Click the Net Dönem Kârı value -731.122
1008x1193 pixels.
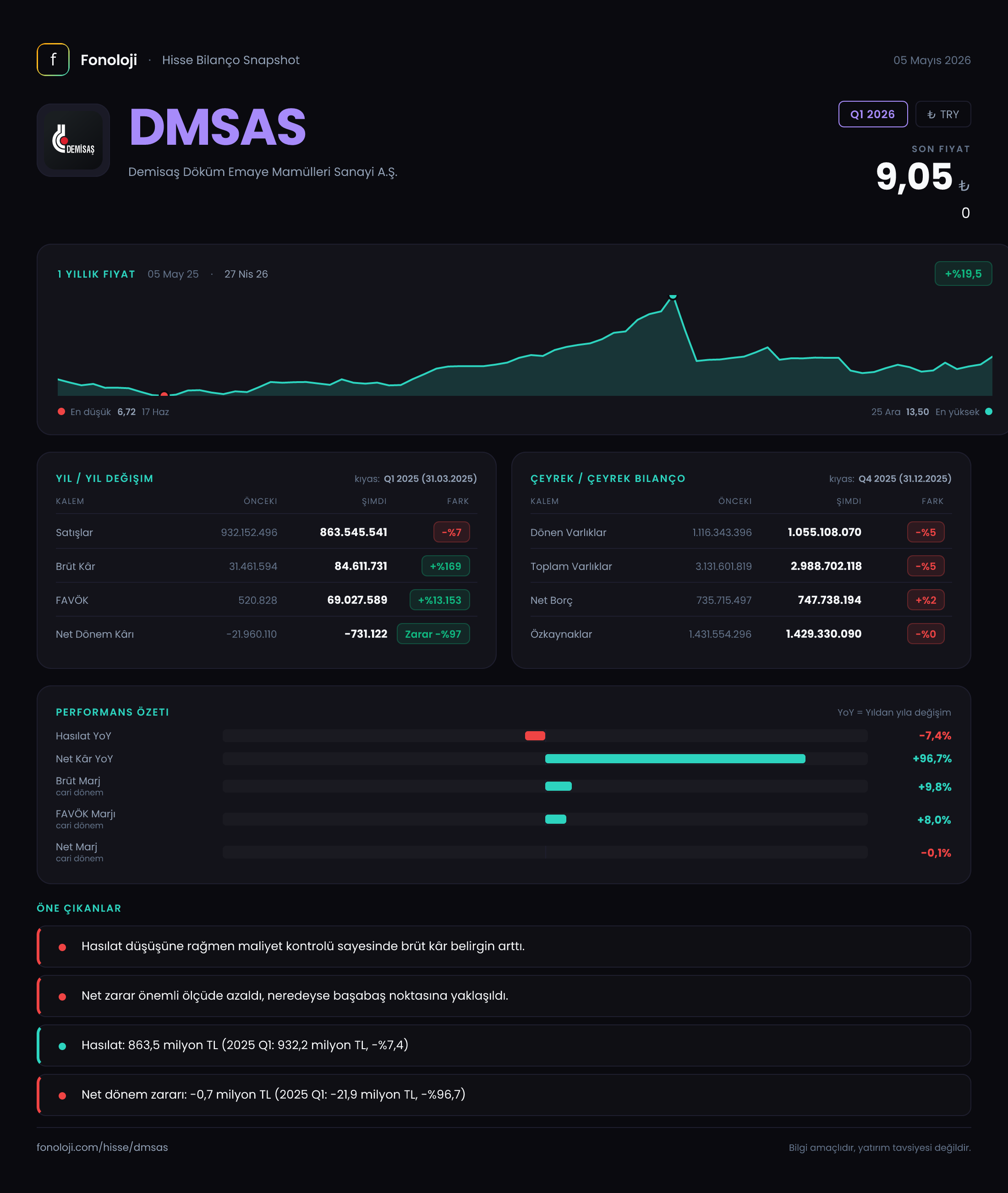click(x=366, y=634)
